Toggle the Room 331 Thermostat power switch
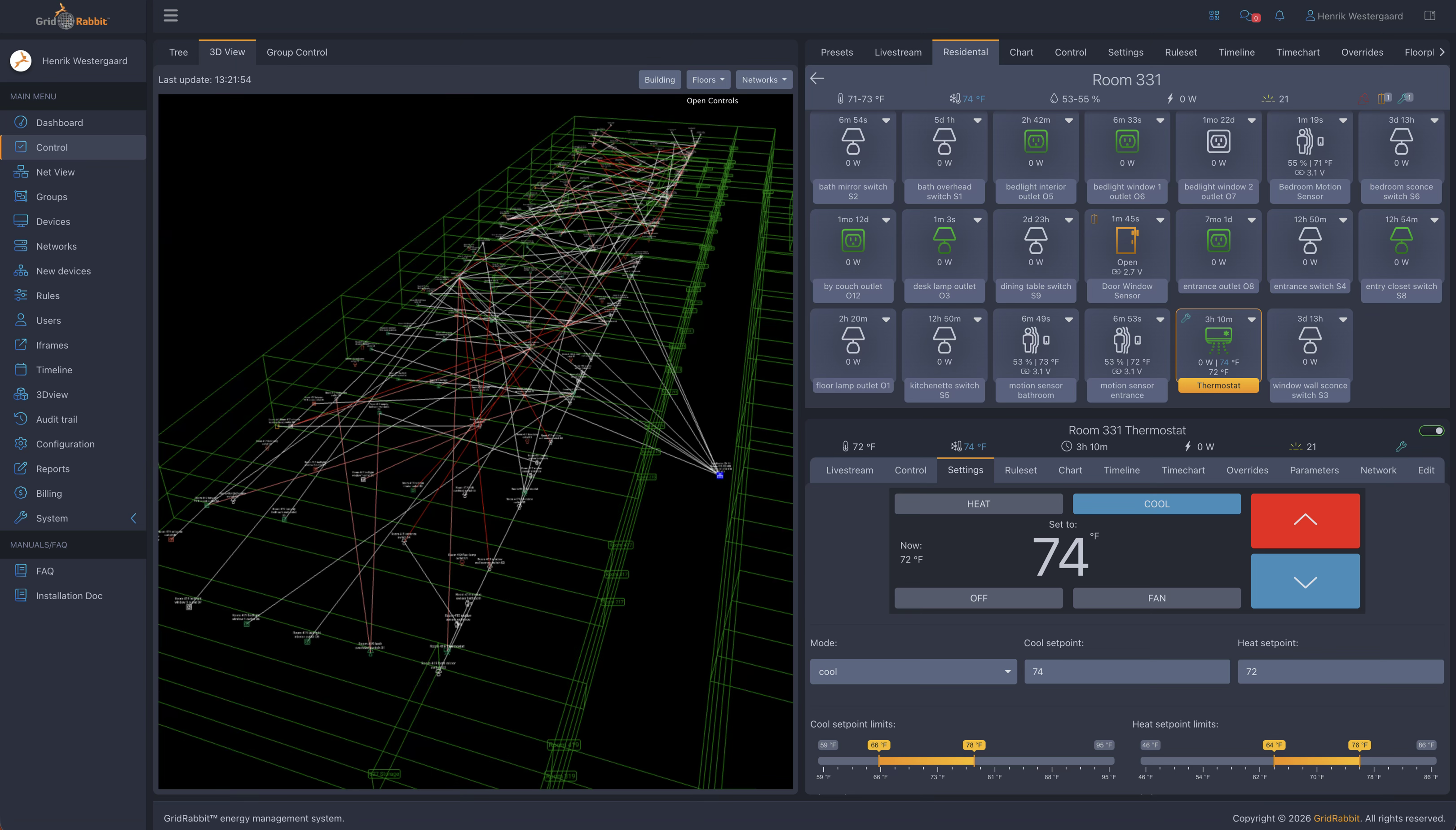 click(1431, 430)
